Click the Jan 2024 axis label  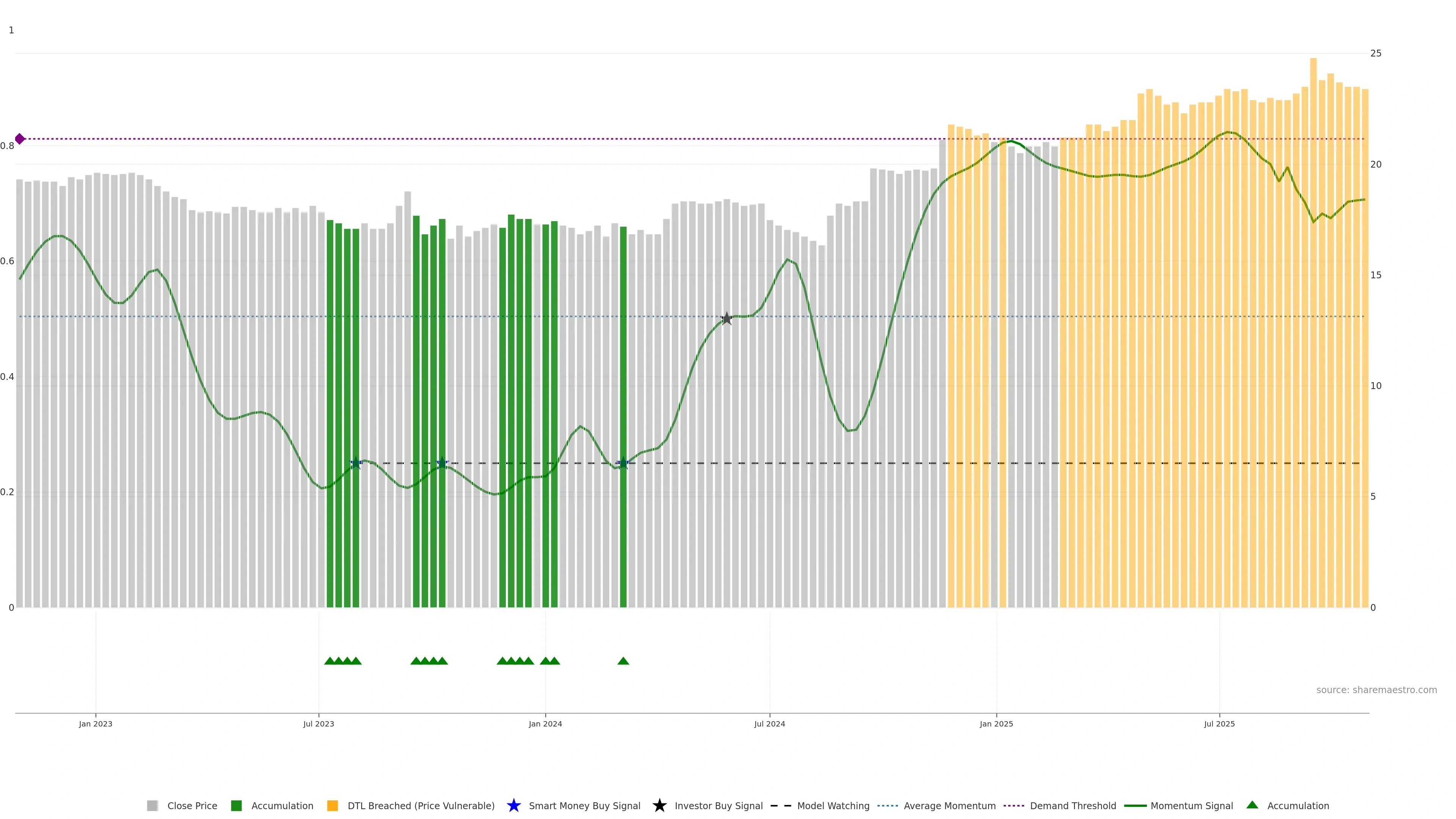click(x=545, y=723)
